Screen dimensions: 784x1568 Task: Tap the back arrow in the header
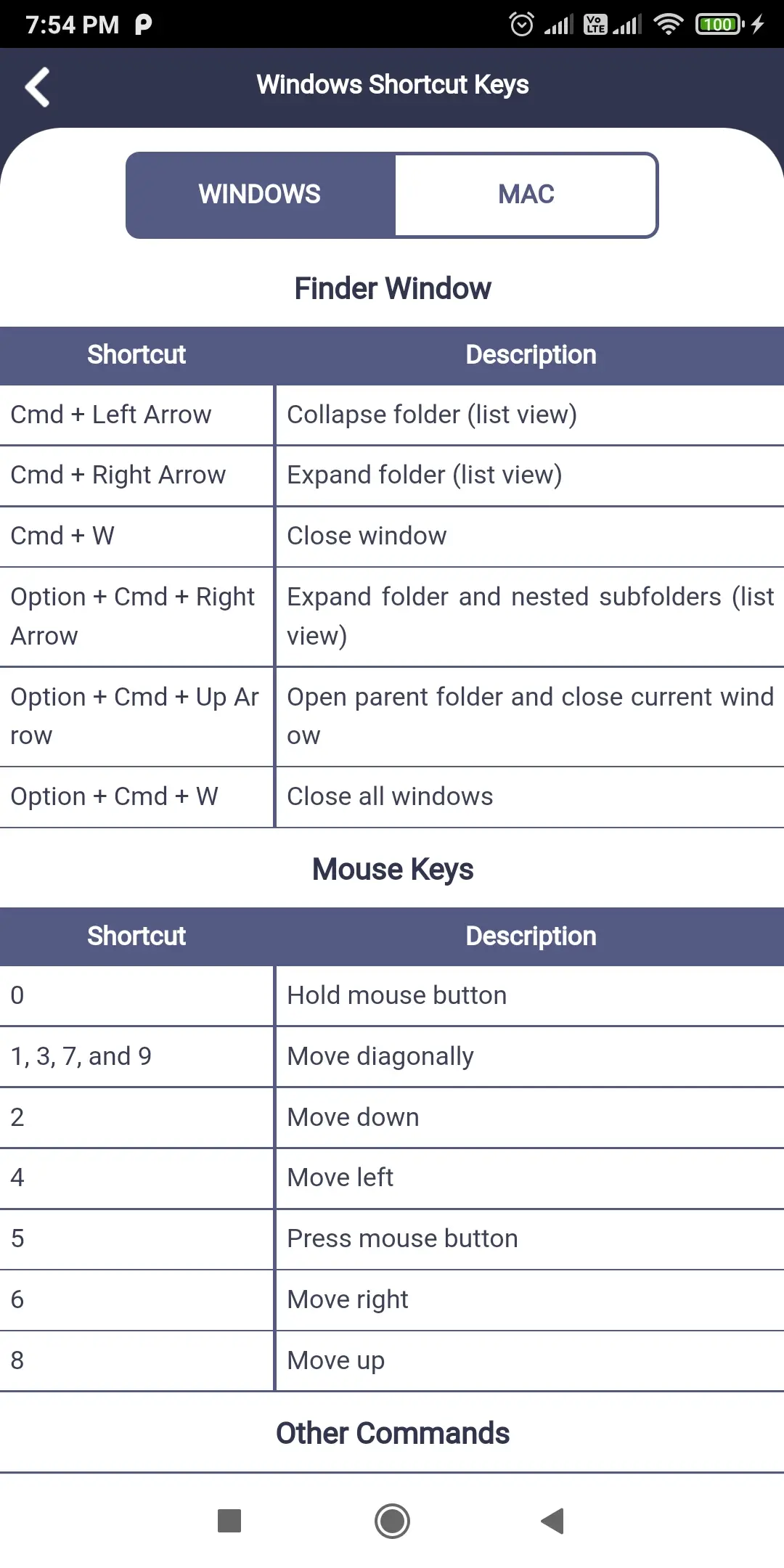tap(38, 86)
